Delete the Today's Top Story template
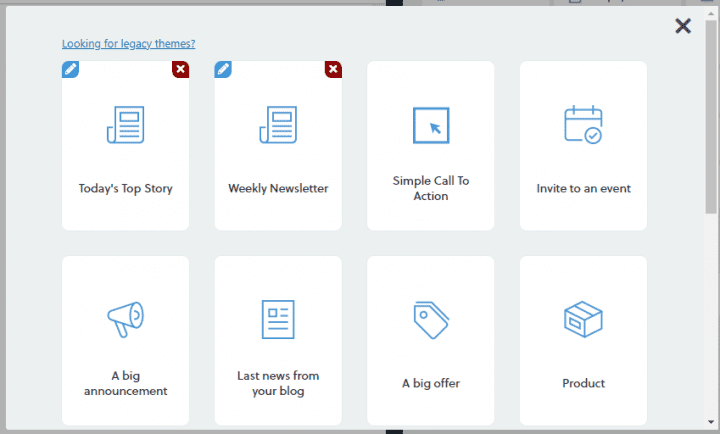This screenshot has height=434, width=720. pyautogui.click(x=180, y=69)
